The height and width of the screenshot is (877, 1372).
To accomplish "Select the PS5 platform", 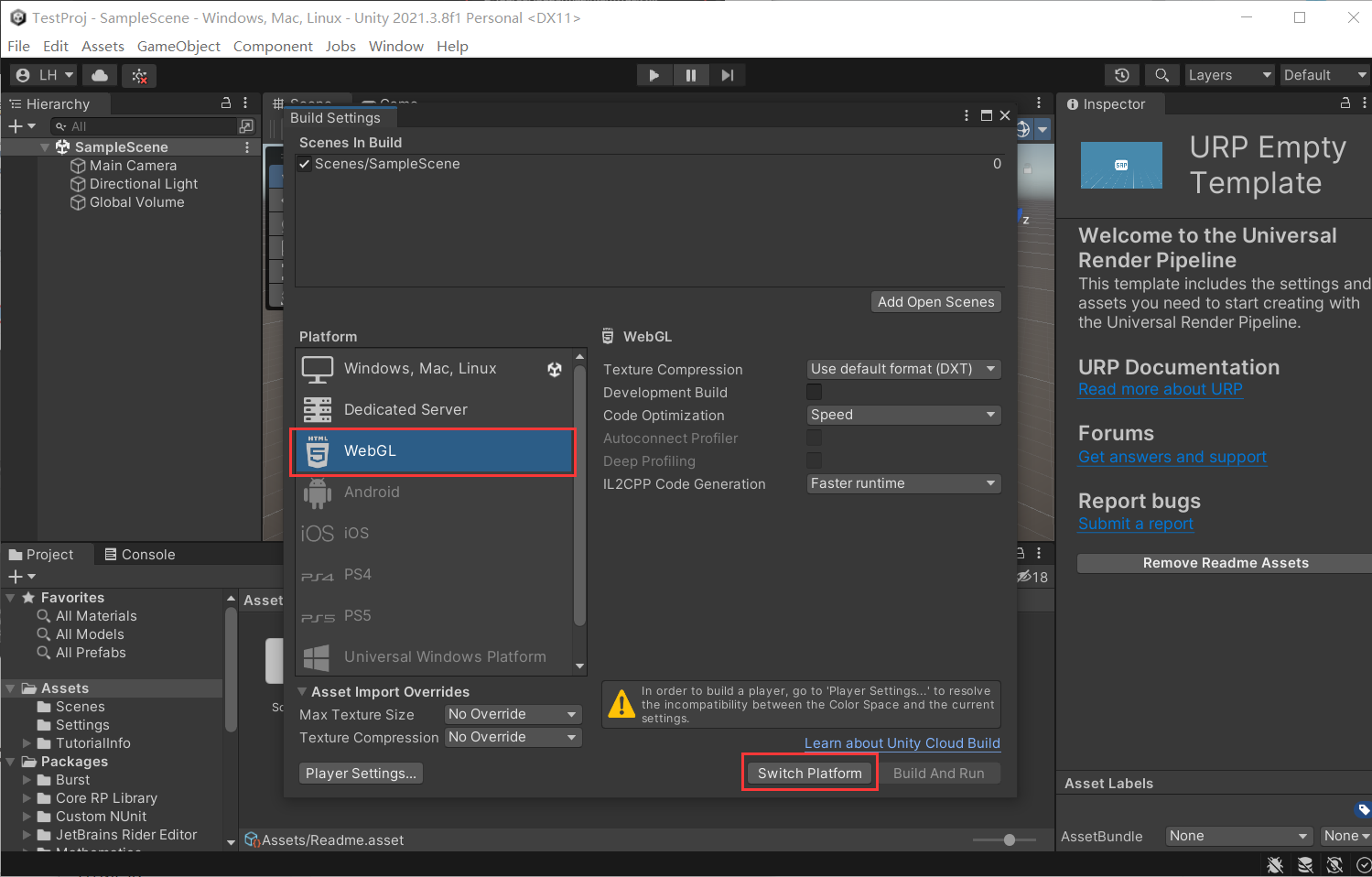I will pyautogui.click(x=434, y=616).
